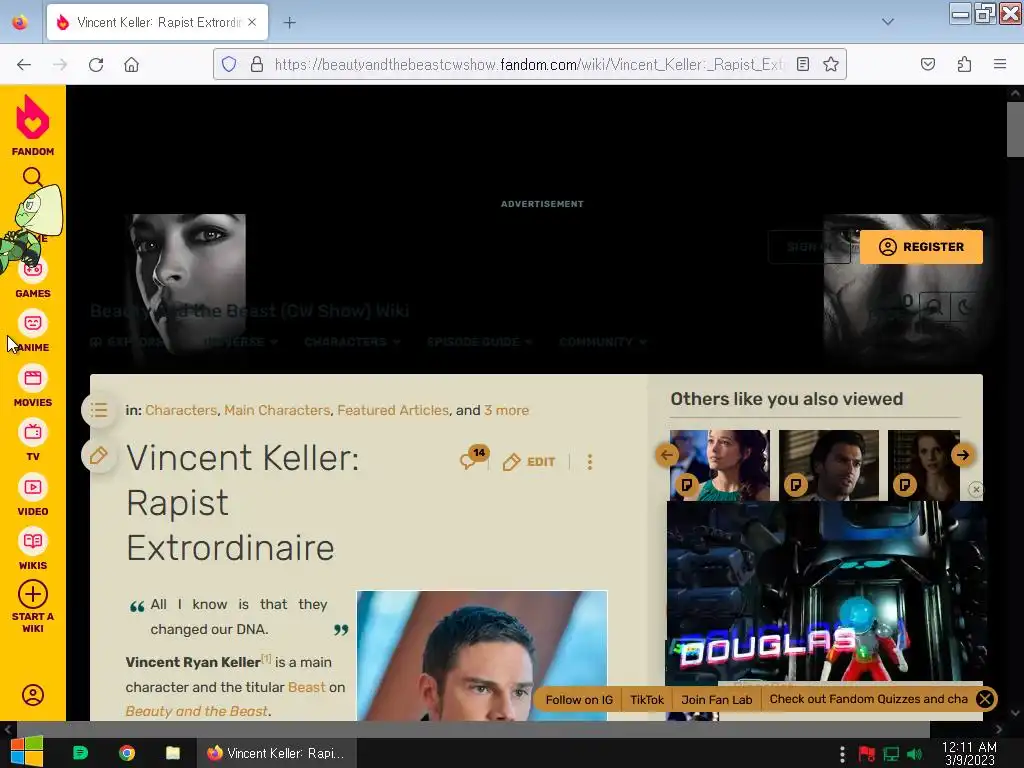Open the volume speaker tray icon
Screen dimensions: 1024x768
(915, 754)
